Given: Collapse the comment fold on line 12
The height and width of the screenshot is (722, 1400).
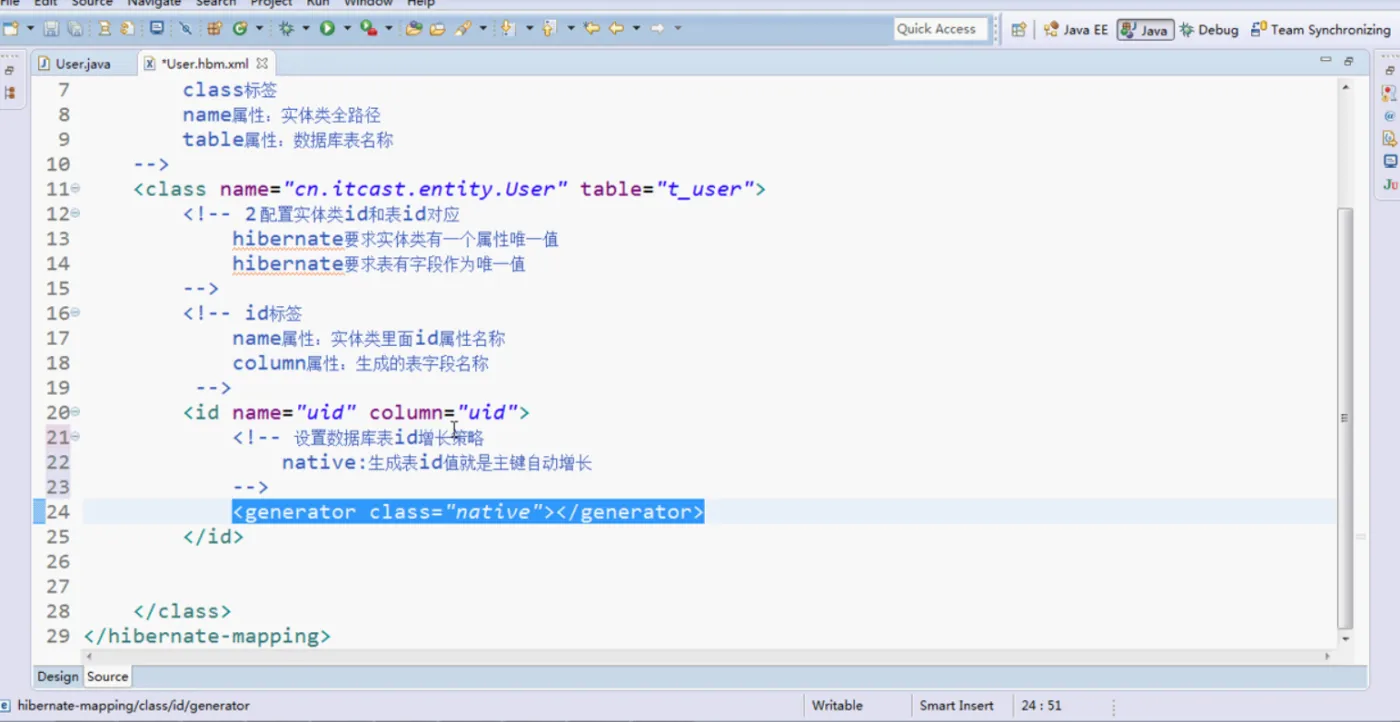Looking at the screenshot, I should point(76,213).
